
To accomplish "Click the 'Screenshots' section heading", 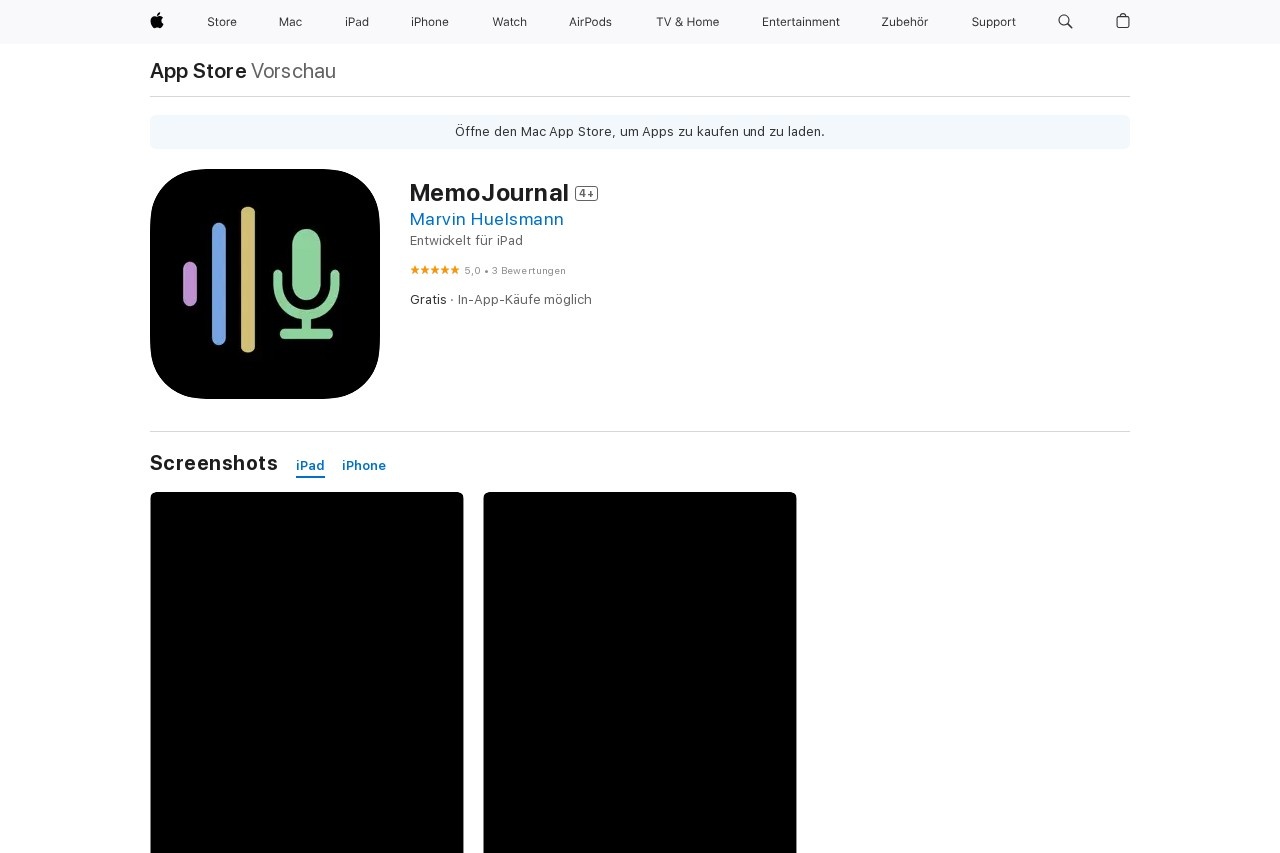I will (x=214, y=463).
